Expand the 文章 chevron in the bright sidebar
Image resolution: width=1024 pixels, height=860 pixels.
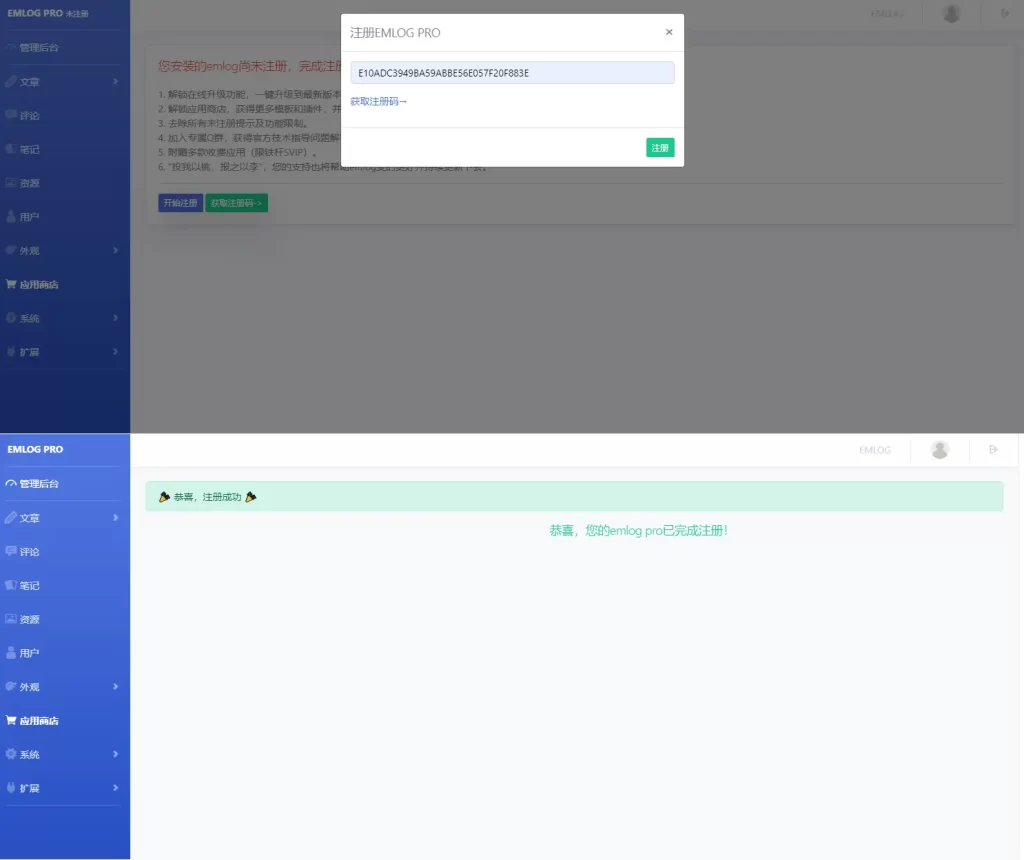tap(116, 518)
